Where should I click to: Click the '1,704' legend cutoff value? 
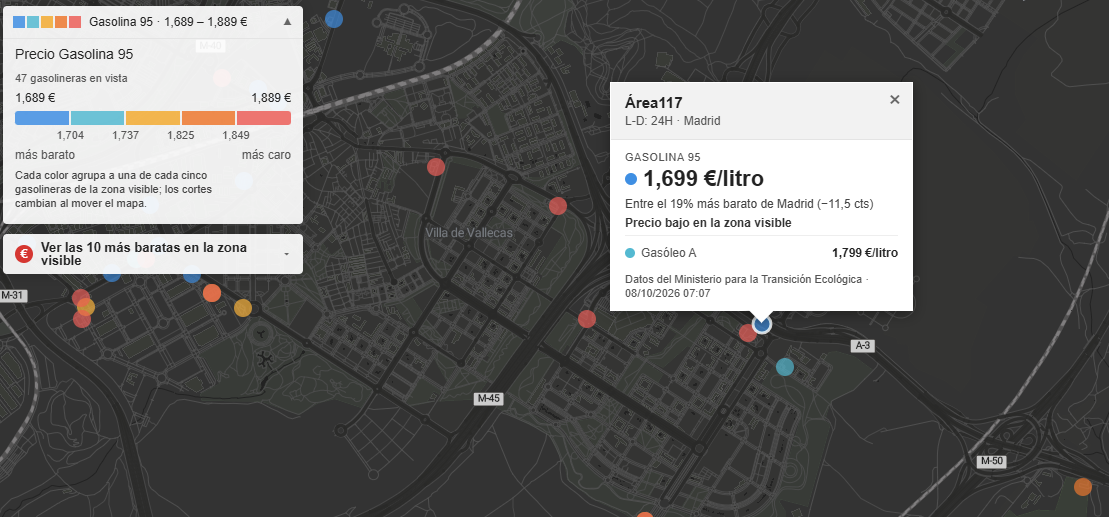[x=70, y=135]
